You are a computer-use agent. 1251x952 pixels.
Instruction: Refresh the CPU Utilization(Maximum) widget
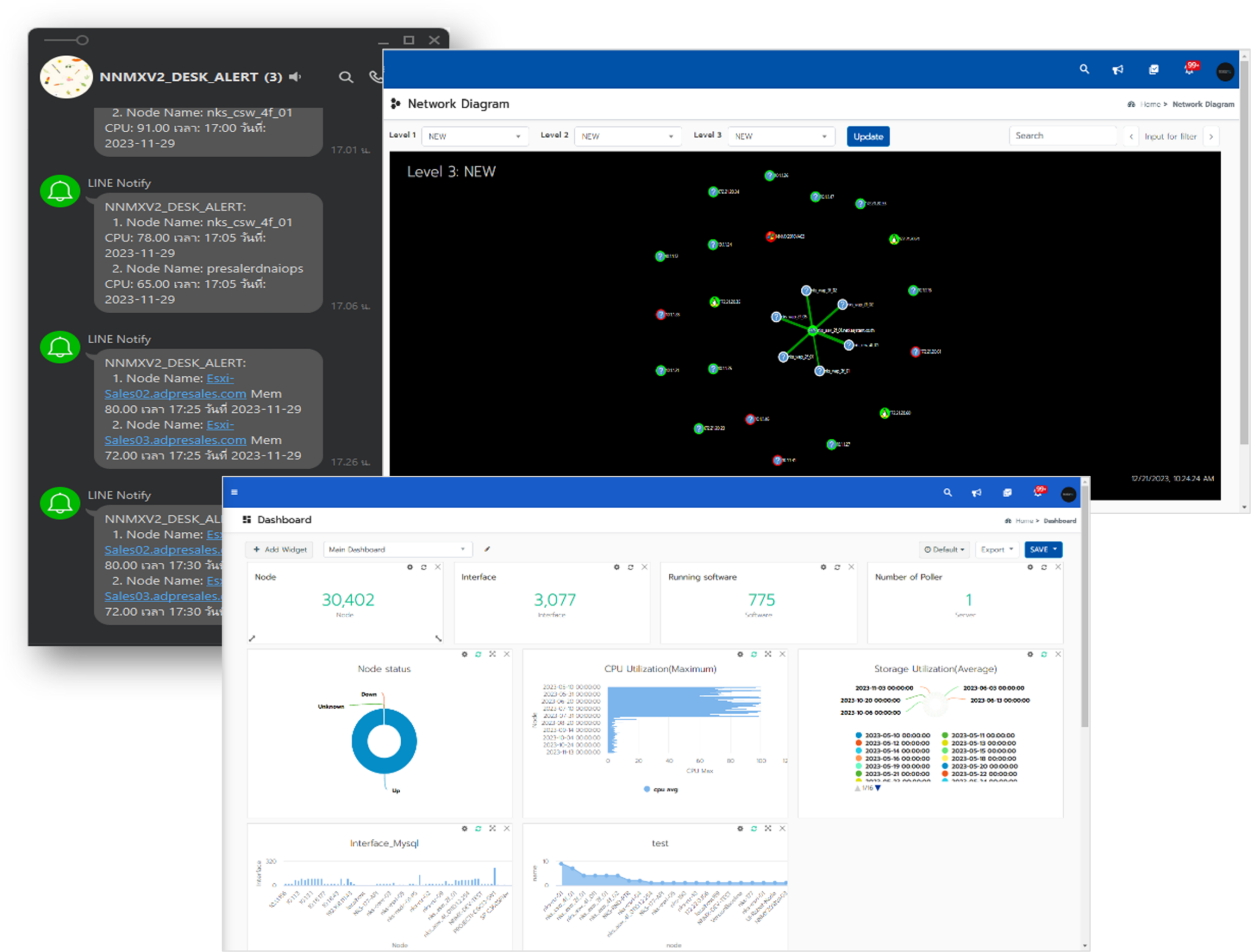coord(754,654)
